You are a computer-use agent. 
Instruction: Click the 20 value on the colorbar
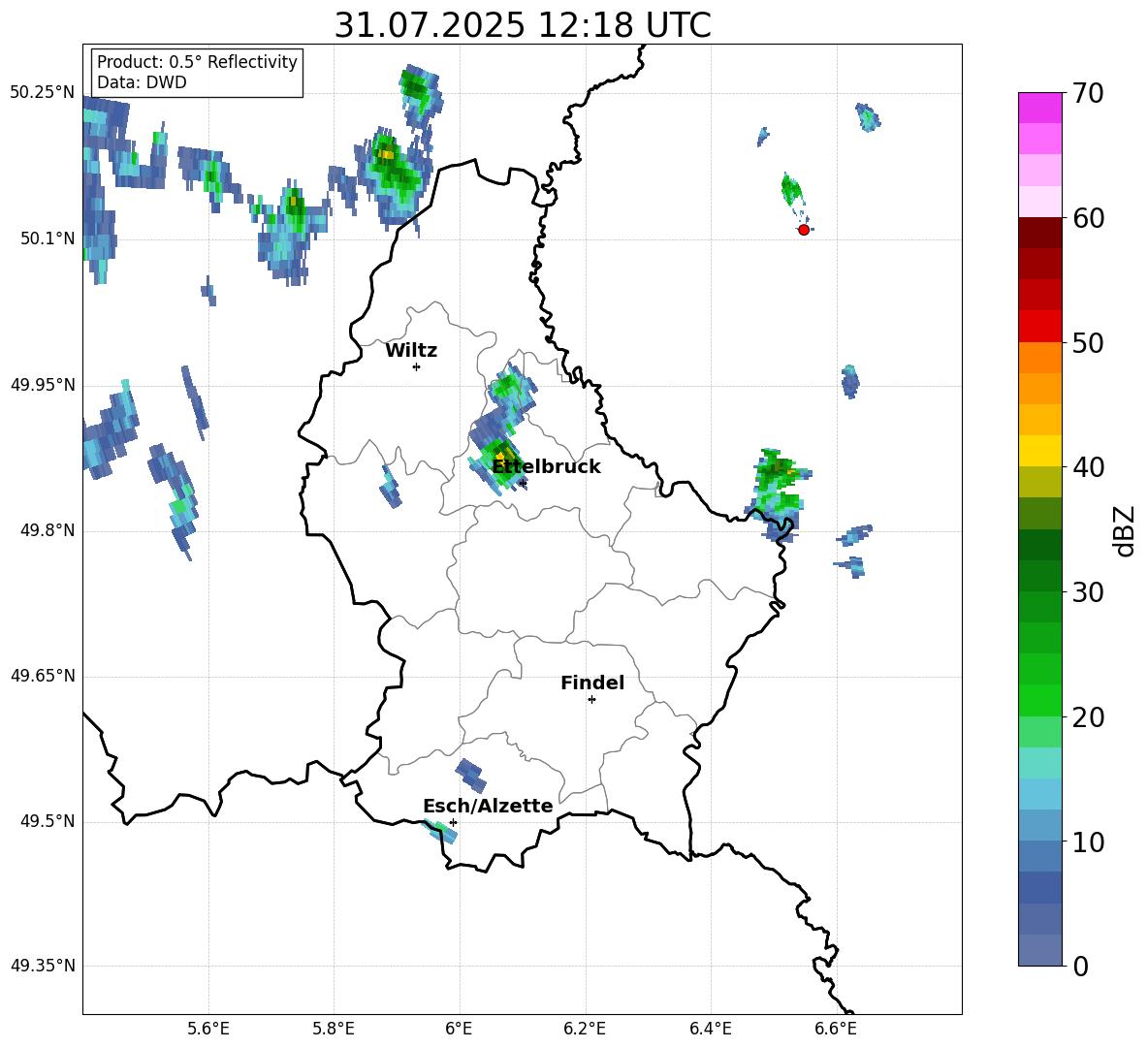[x=1088, y=716]
